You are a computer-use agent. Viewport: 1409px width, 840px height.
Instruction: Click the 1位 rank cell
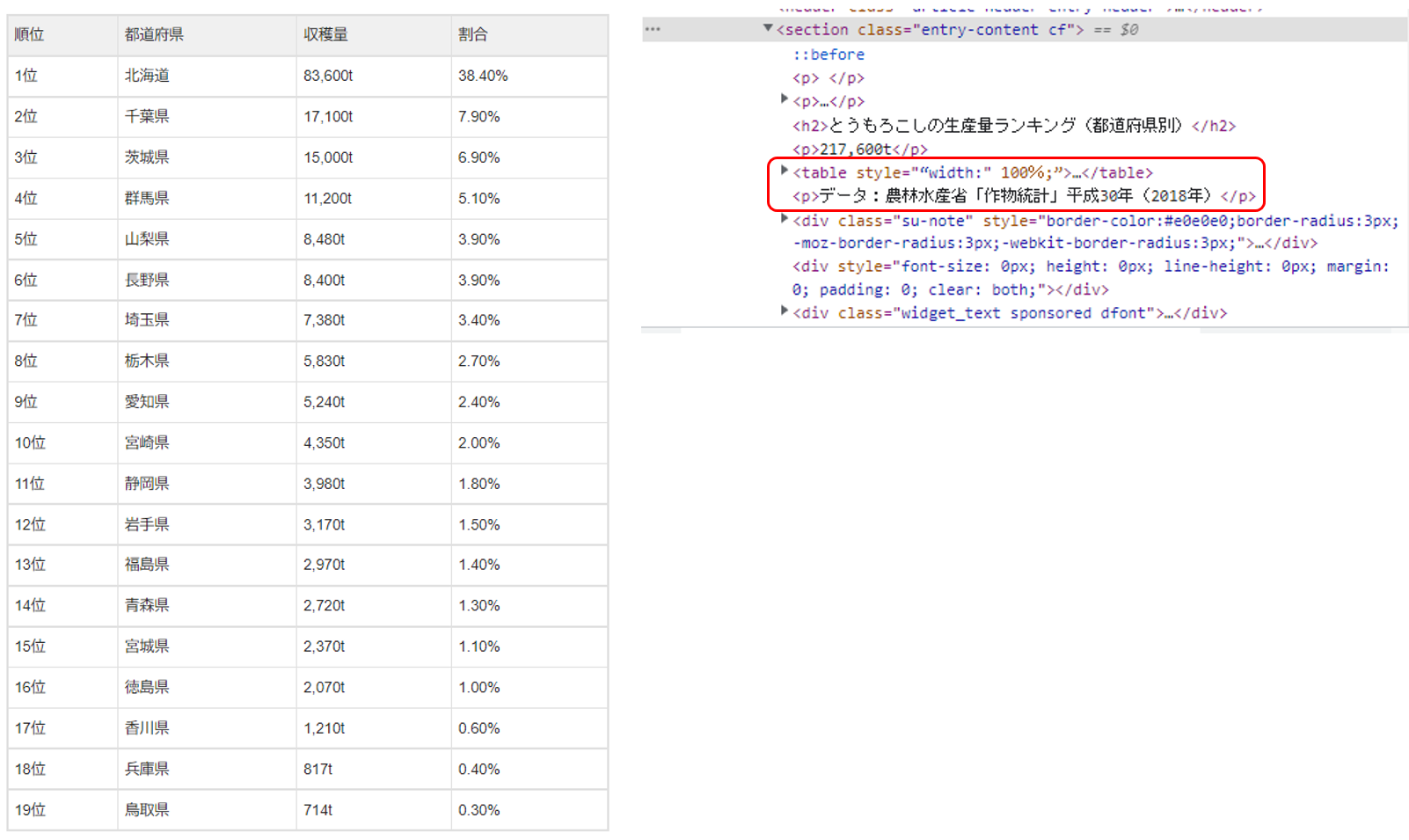[62, 77]
